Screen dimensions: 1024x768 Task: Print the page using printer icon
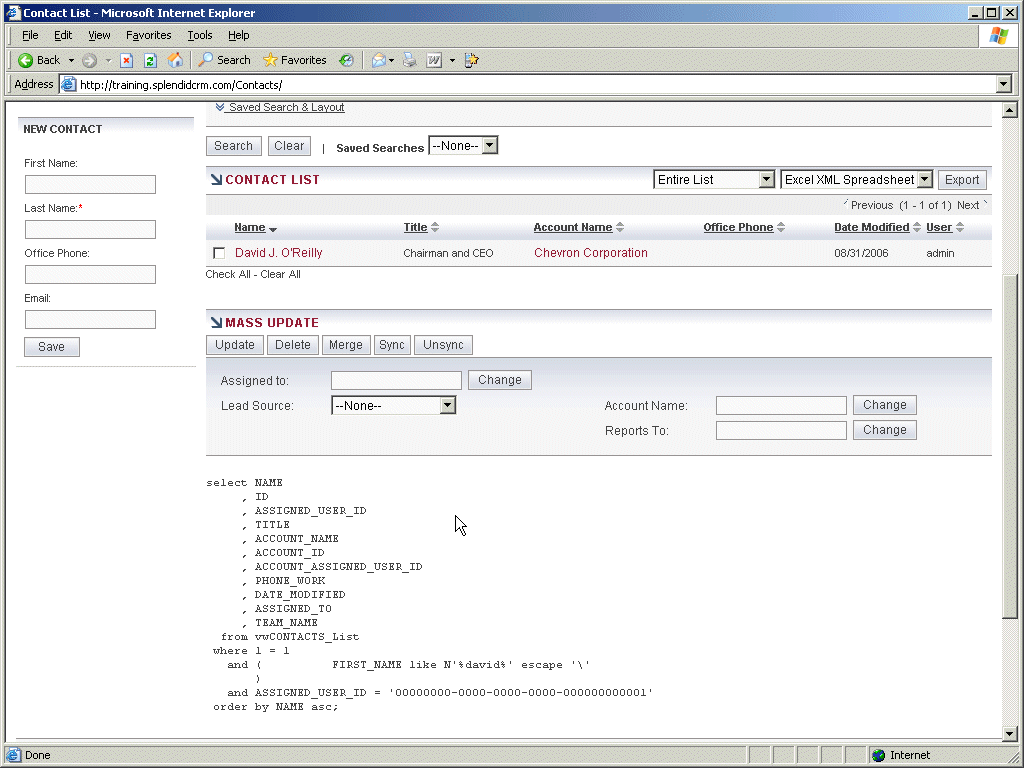410,60
